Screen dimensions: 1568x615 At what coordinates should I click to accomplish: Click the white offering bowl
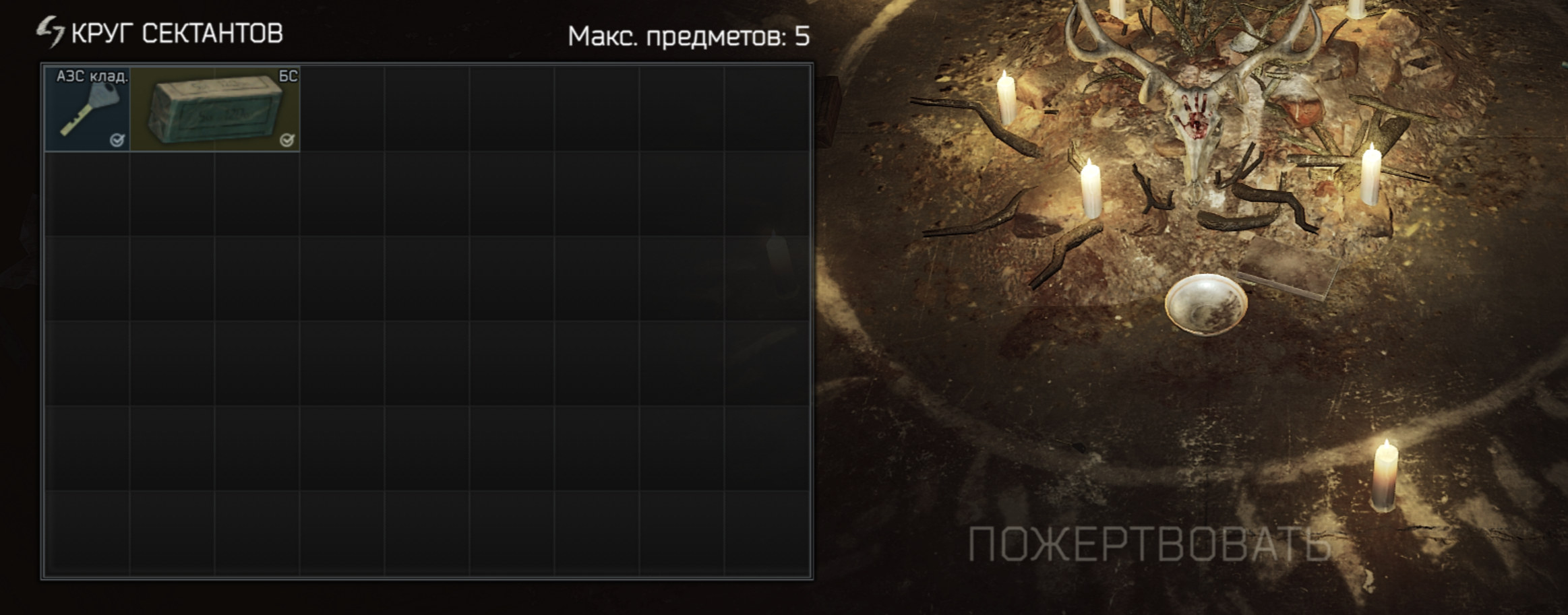pos(1206,303)
